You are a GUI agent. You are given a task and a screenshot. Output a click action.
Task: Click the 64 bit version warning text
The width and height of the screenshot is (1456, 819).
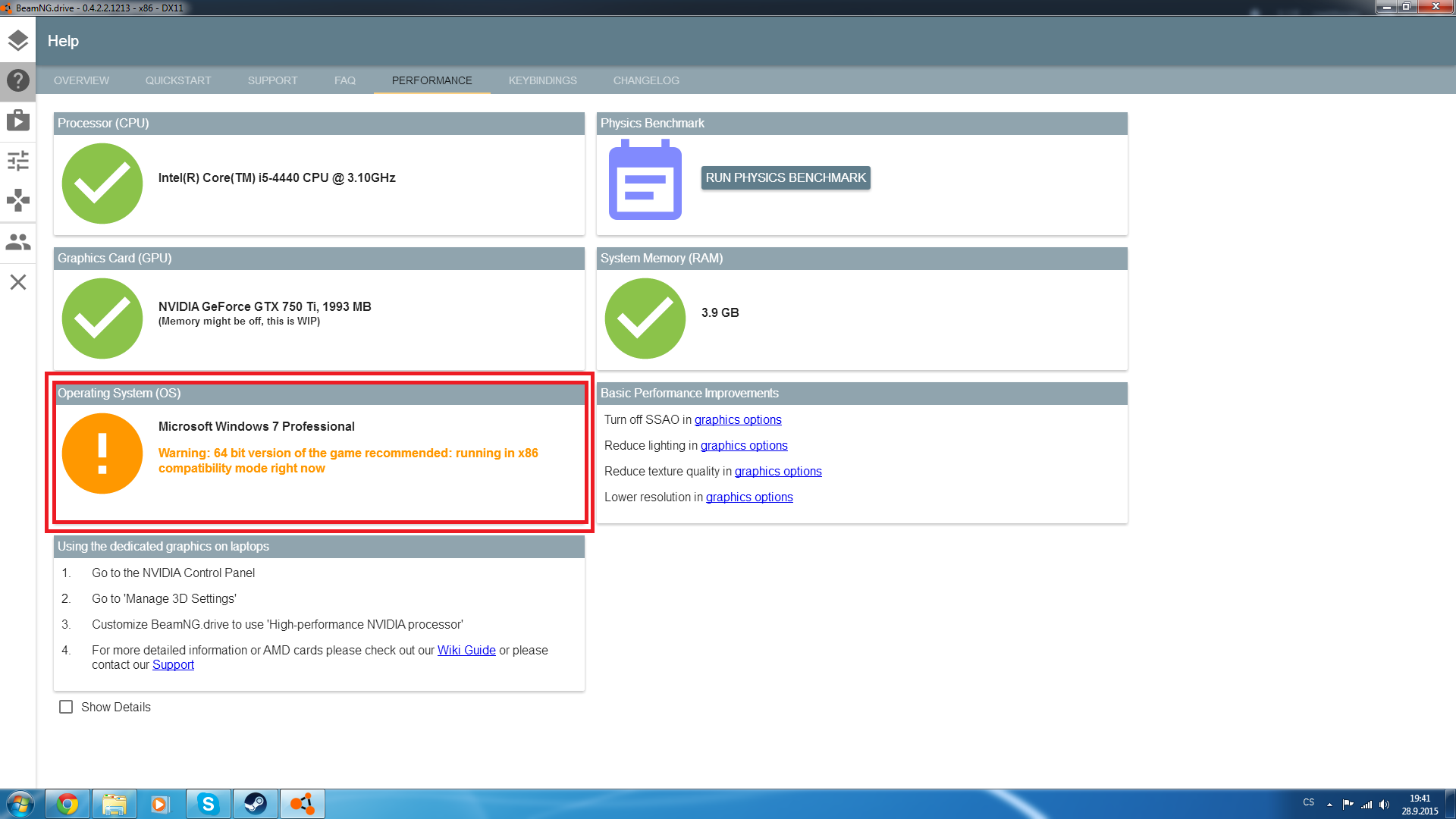pyautogui.click(x=348, y=460)
